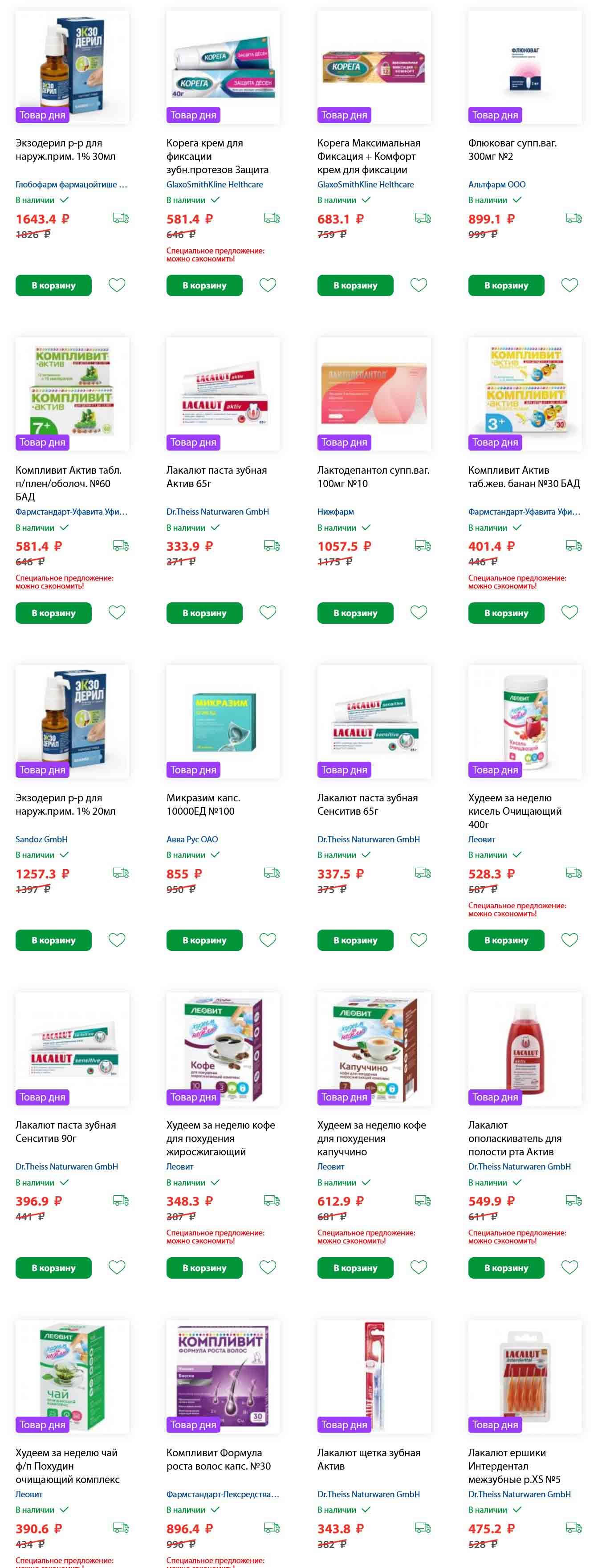Open Компливит Актив банан product image
Image resolution: width=602 pixels, height=1568 pixels.
point(525,394)
